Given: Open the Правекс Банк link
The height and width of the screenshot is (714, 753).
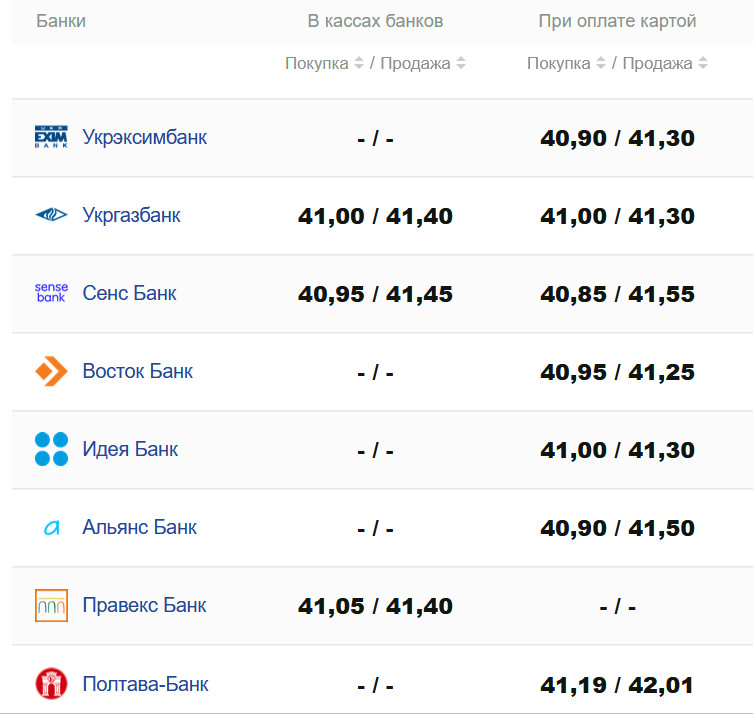Looking at the screenshot, I should [x=144, y=605].
